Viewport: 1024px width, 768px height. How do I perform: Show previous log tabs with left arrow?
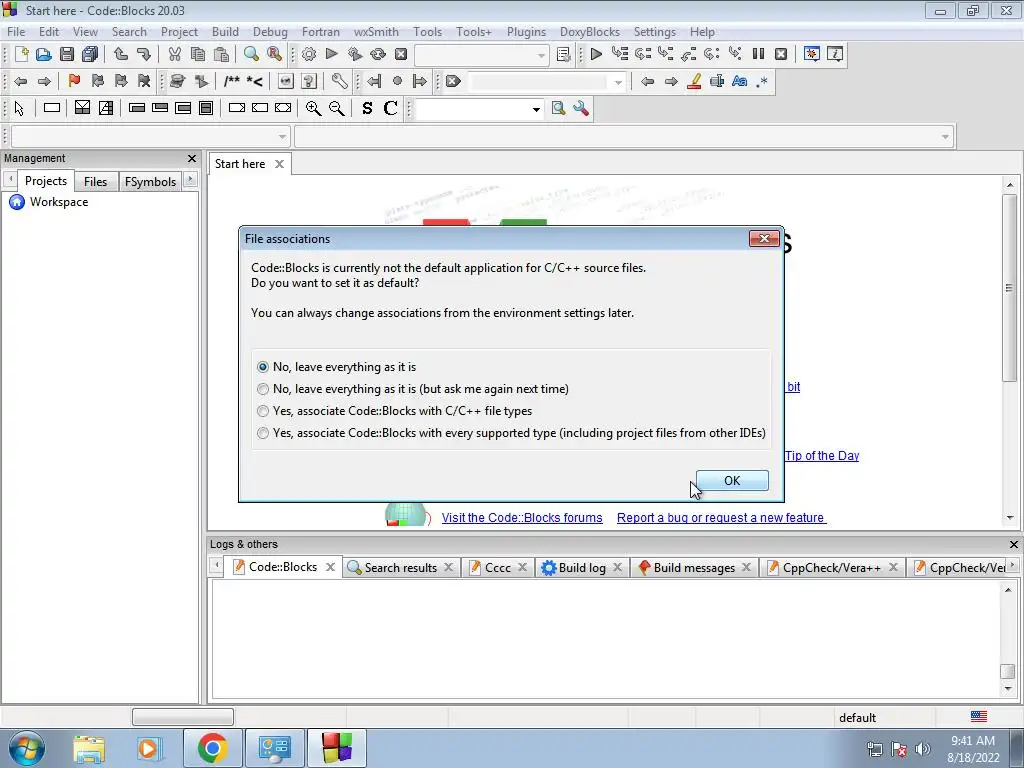coord(217,565)
